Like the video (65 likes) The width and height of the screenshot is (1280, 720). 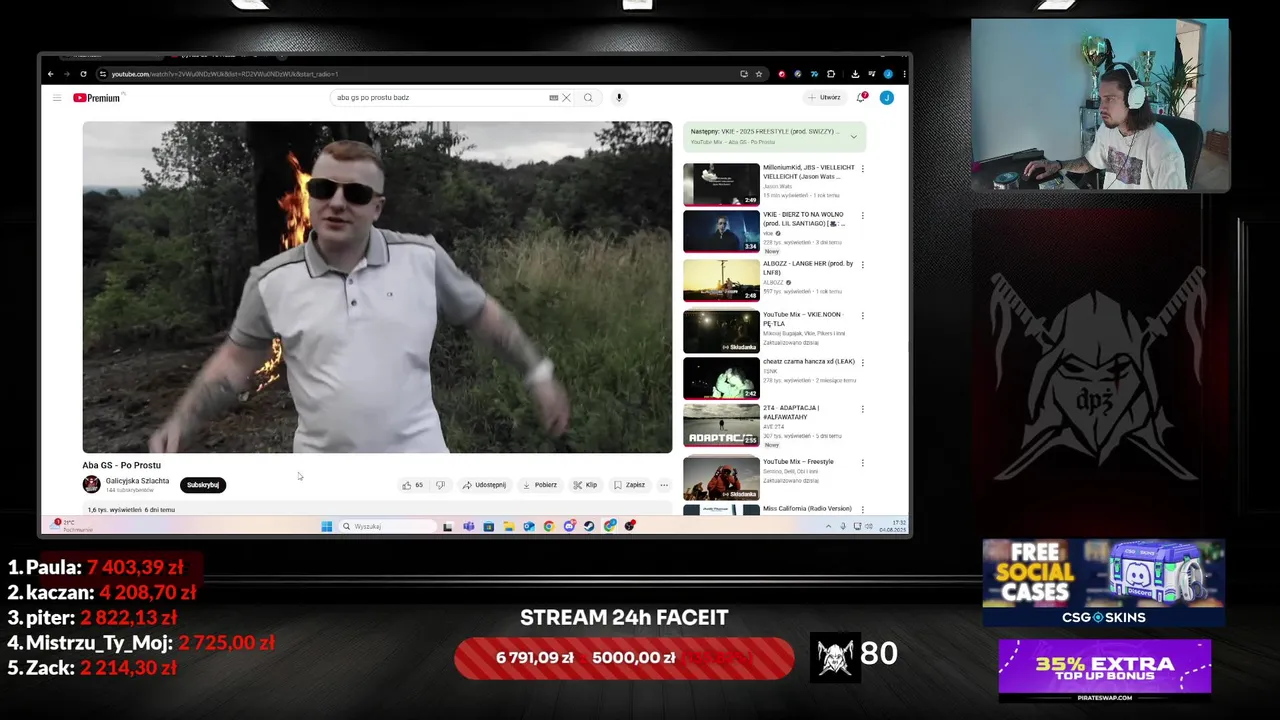tap(412, 485)
